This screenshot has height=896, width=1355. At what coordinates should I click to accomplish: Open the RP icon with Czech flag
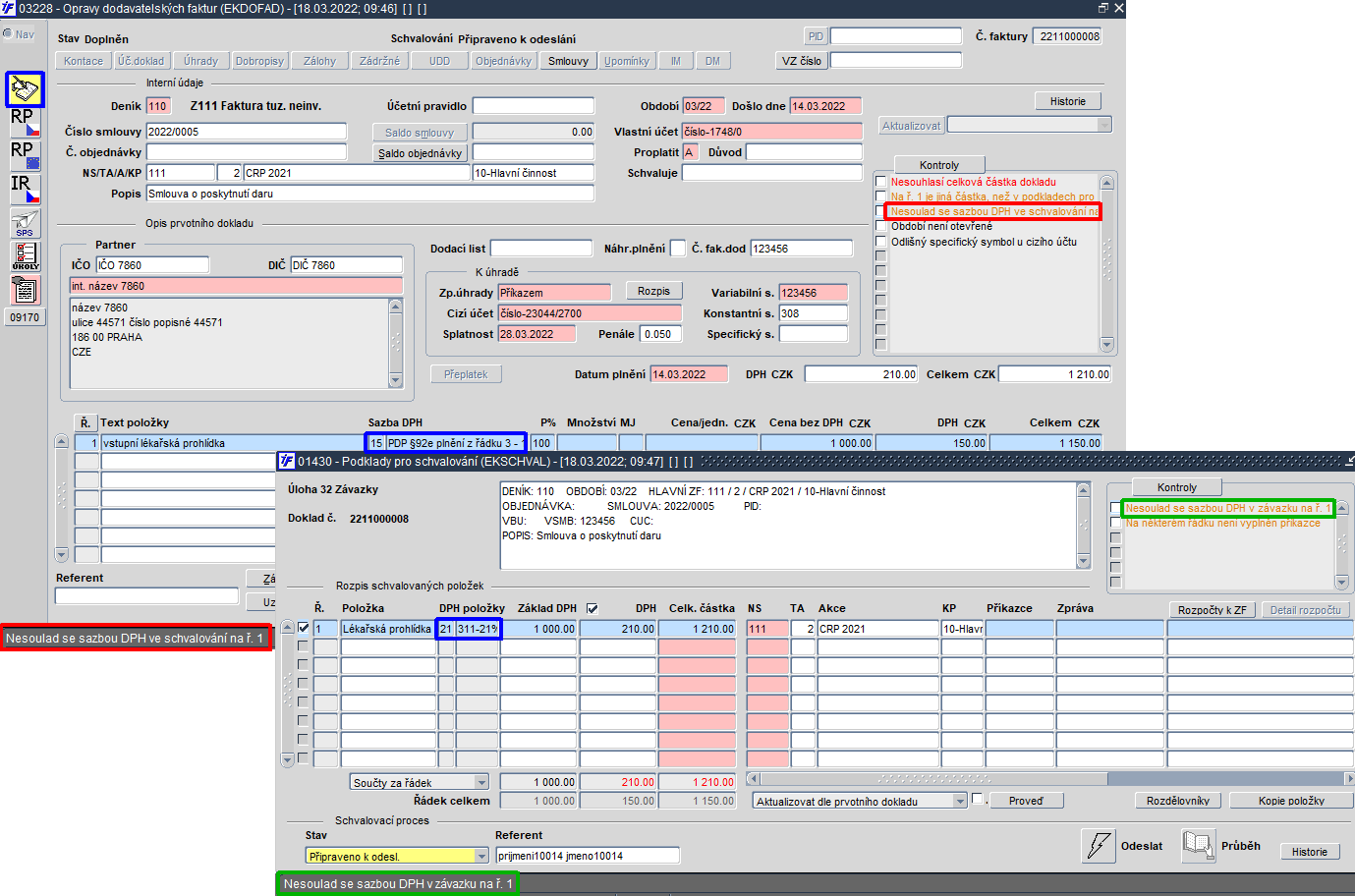[25, 123]
